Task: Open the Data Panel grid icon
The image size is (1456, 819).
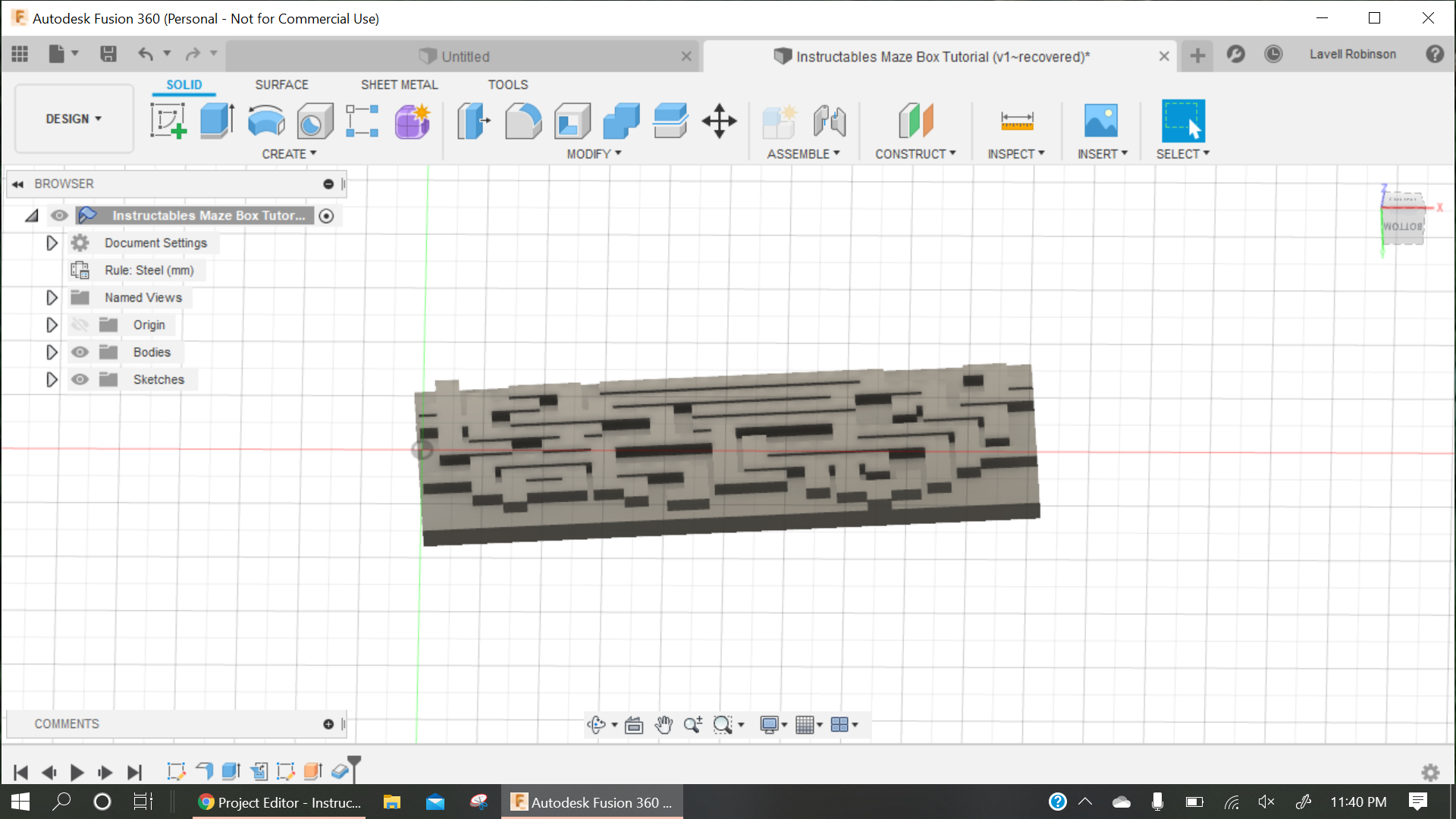Action: 20,54
